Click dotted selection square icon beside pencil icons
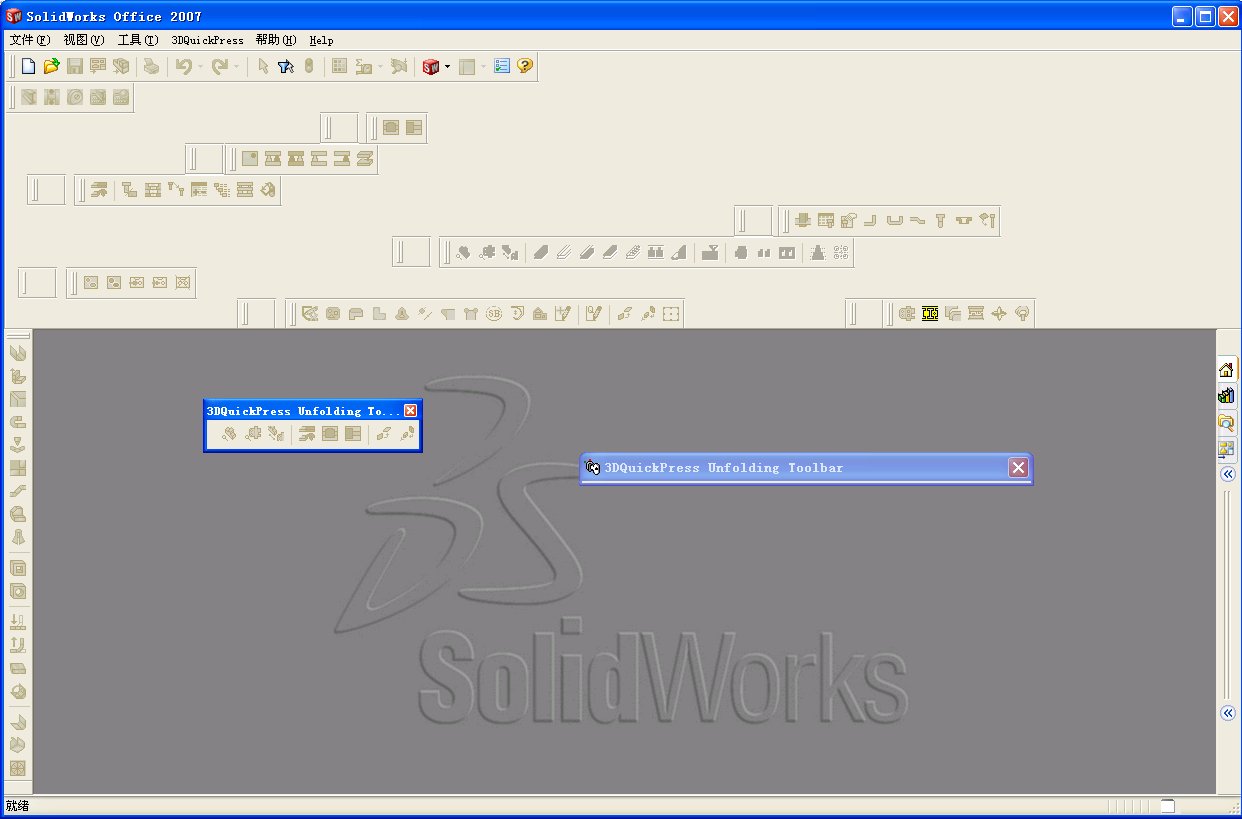Screen dimensions: 1242x819 [x=671, y=313]
